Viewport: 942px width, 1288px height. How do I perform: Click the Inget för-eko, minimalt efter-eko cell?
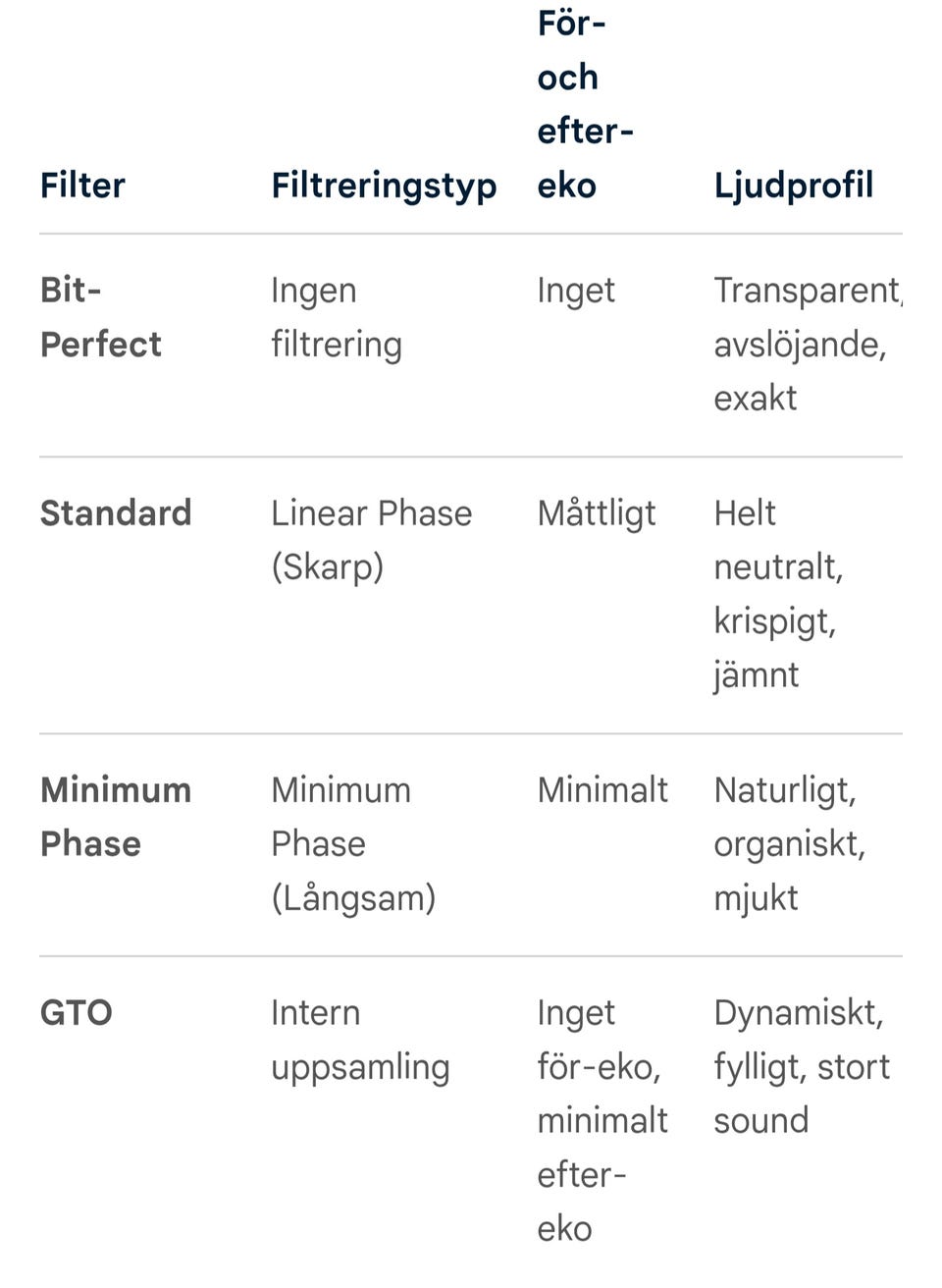click(x=602, y=1120)
